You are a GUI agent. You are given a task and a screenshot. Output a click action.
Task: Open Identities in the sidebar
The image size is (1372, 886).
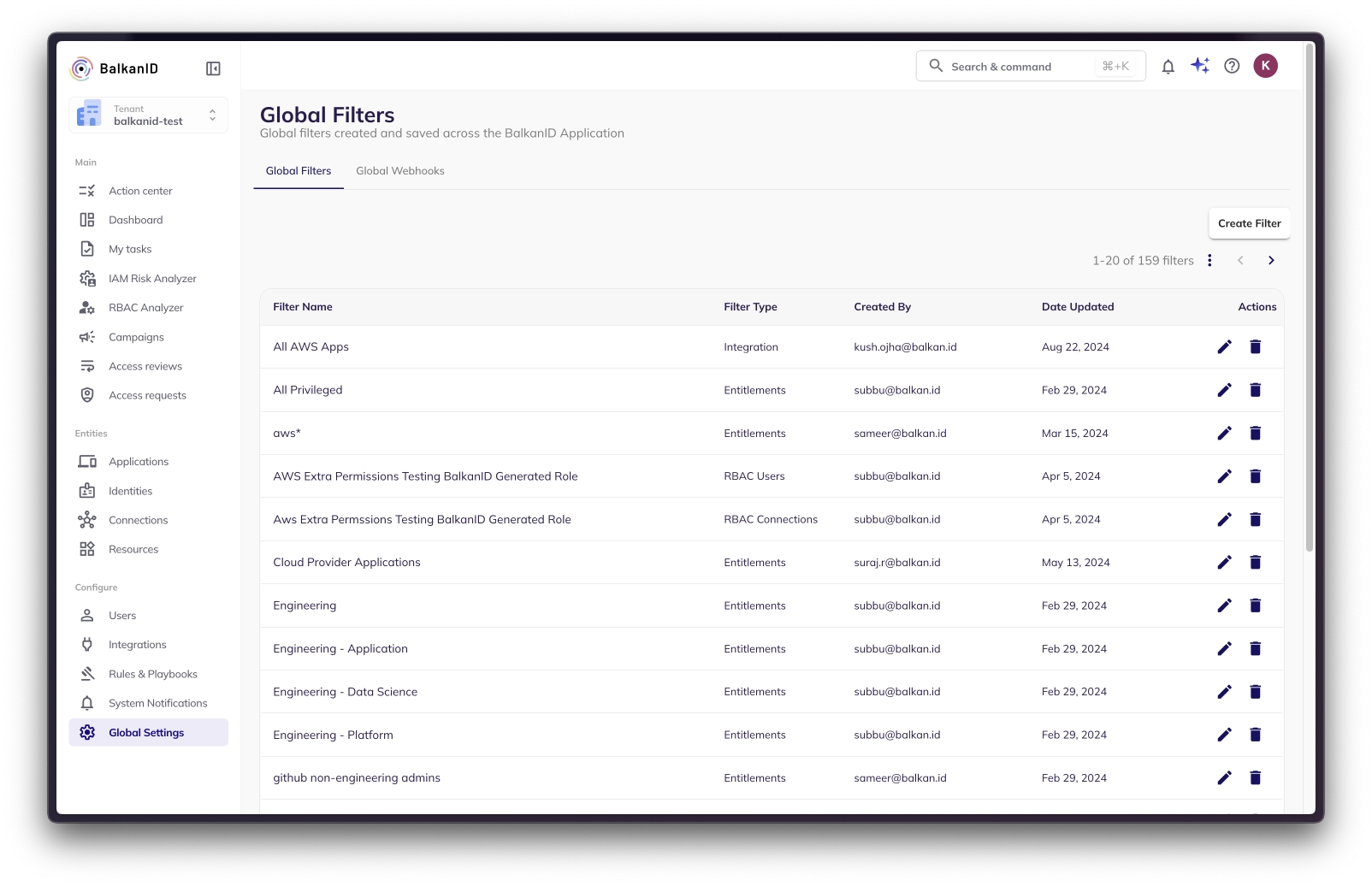point(149,491)
